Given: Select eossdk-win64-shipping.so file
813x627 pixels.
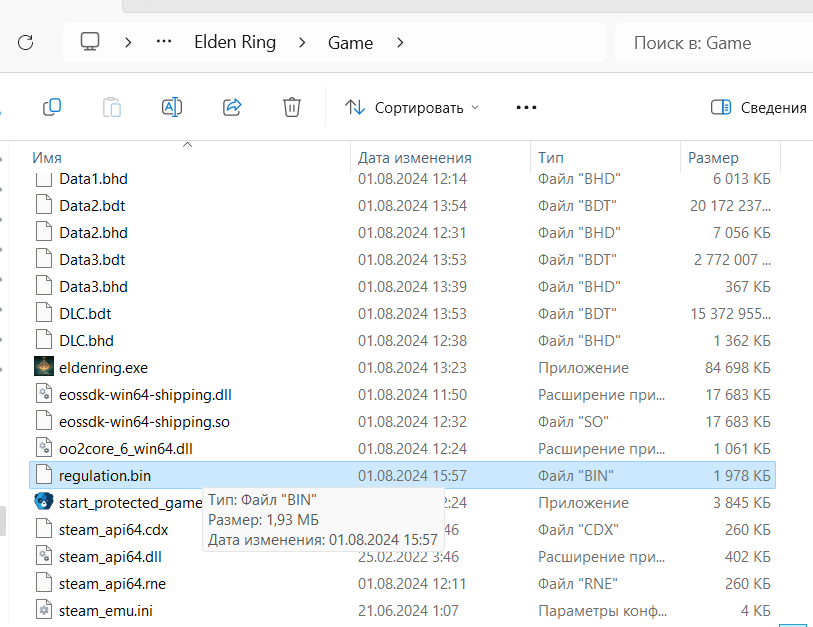Looking at the screenshot, I should [x=144, y=422].
